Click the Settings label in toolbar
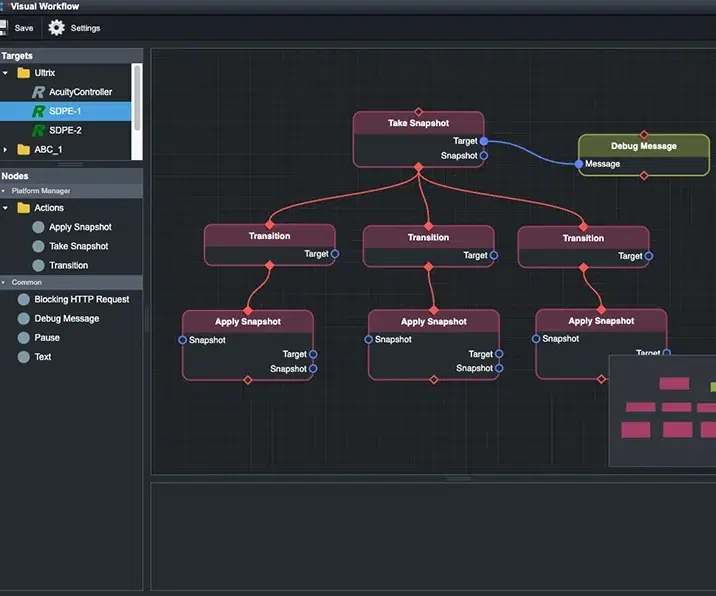The image size is (716, 596). click(x=85, y=28)
